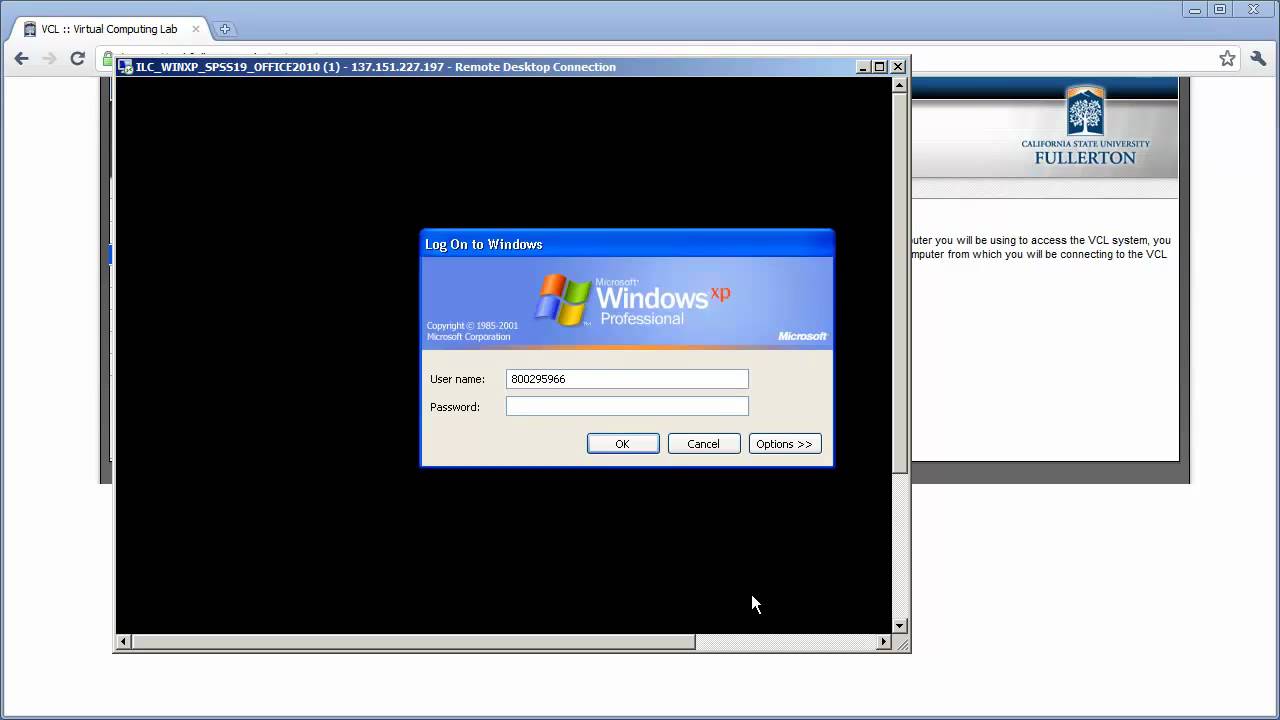Select the VCL :: Virtual Computing Lab tab
The width and height of the screenshot is (1280, 720).
[x=108, y=29]
